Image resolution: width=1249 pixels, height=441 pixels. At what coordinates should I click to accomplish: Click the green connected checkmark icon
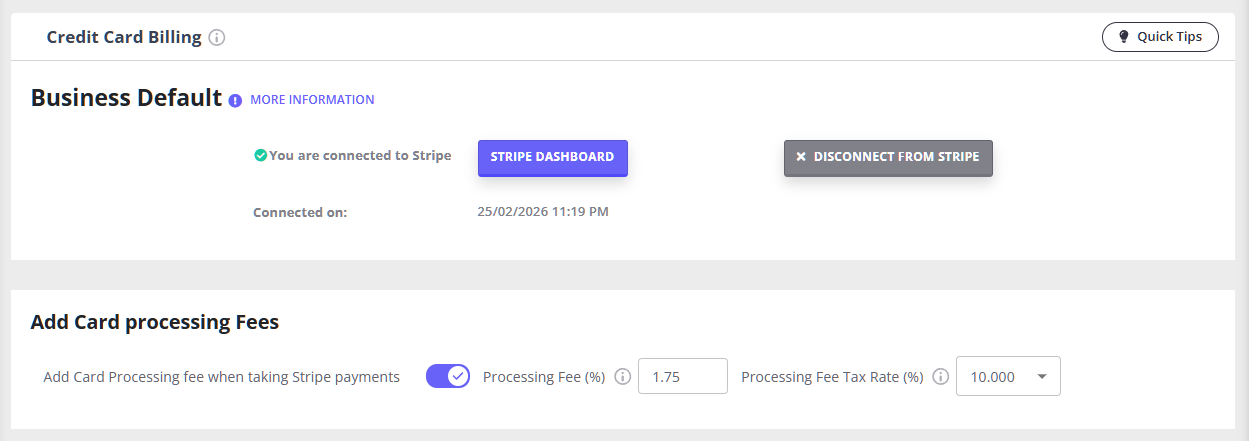click(260, 156)
